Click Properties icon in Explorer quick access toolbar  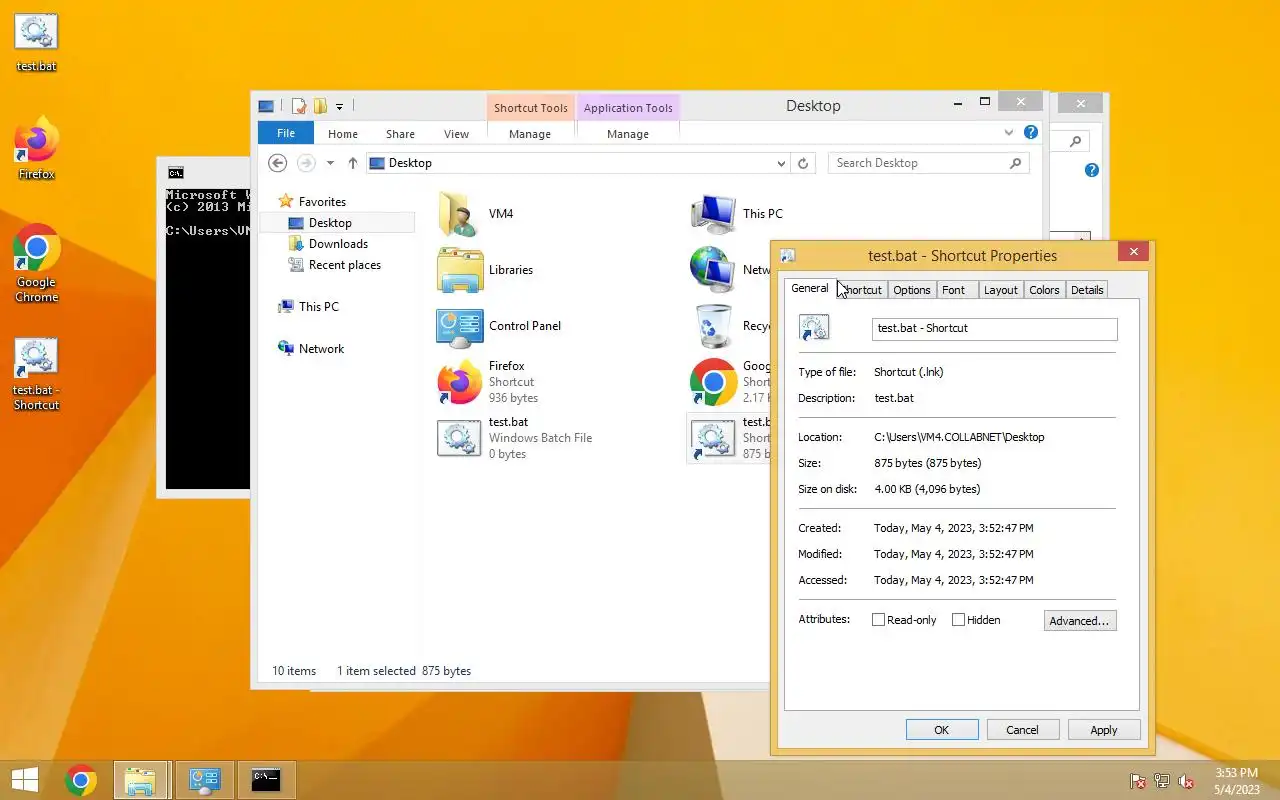298,106
